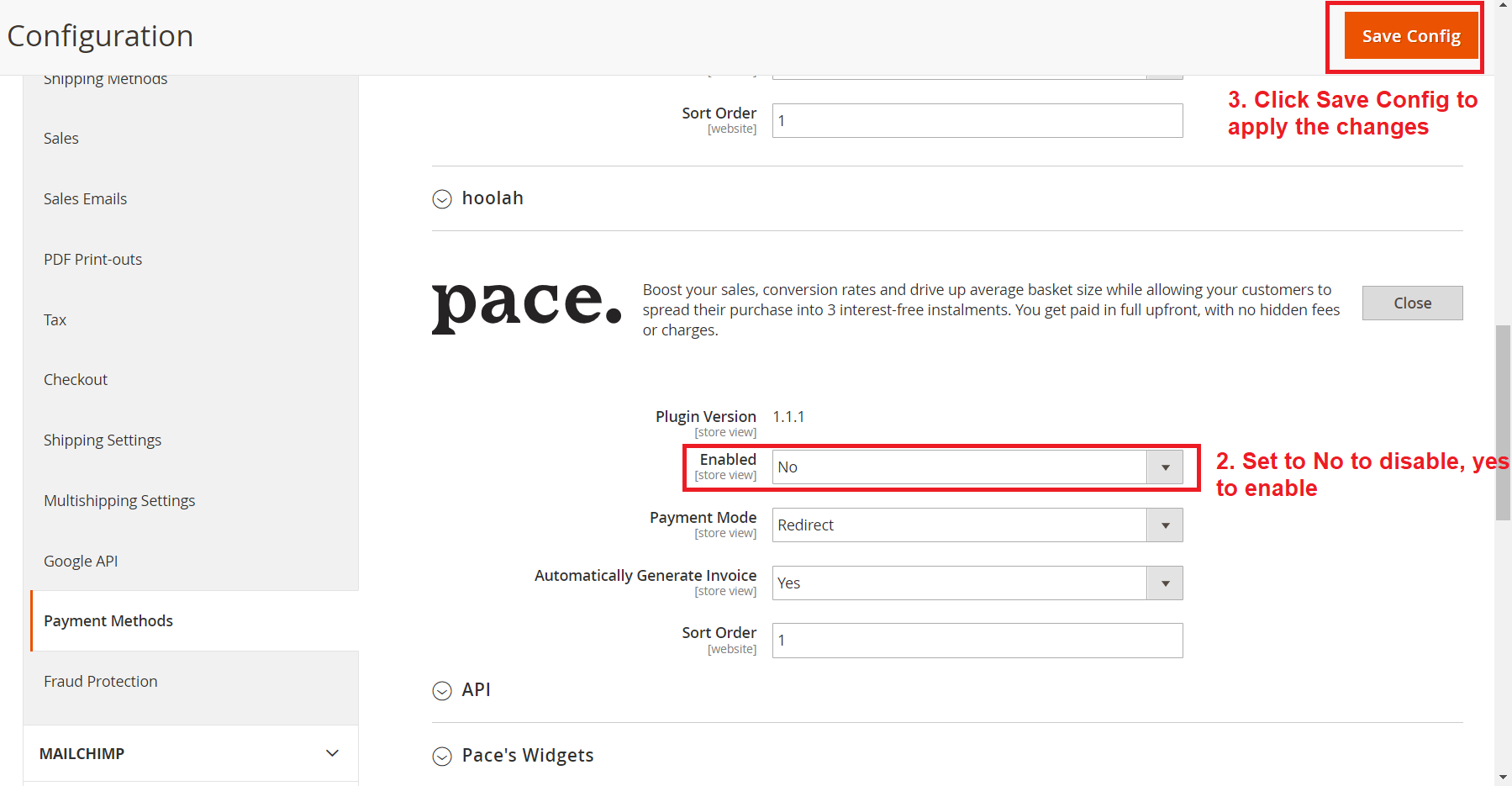Open the Payment Mode dropdown showing Redirect
The image size is (1512, 786).
tap(977, 525)
